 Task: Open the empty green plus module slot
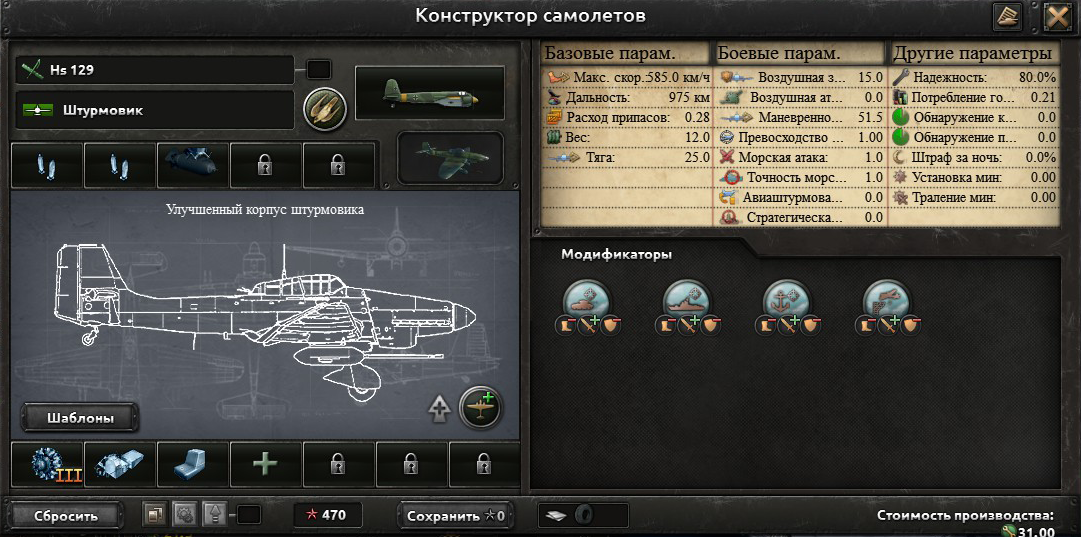(x=265, y=465)
